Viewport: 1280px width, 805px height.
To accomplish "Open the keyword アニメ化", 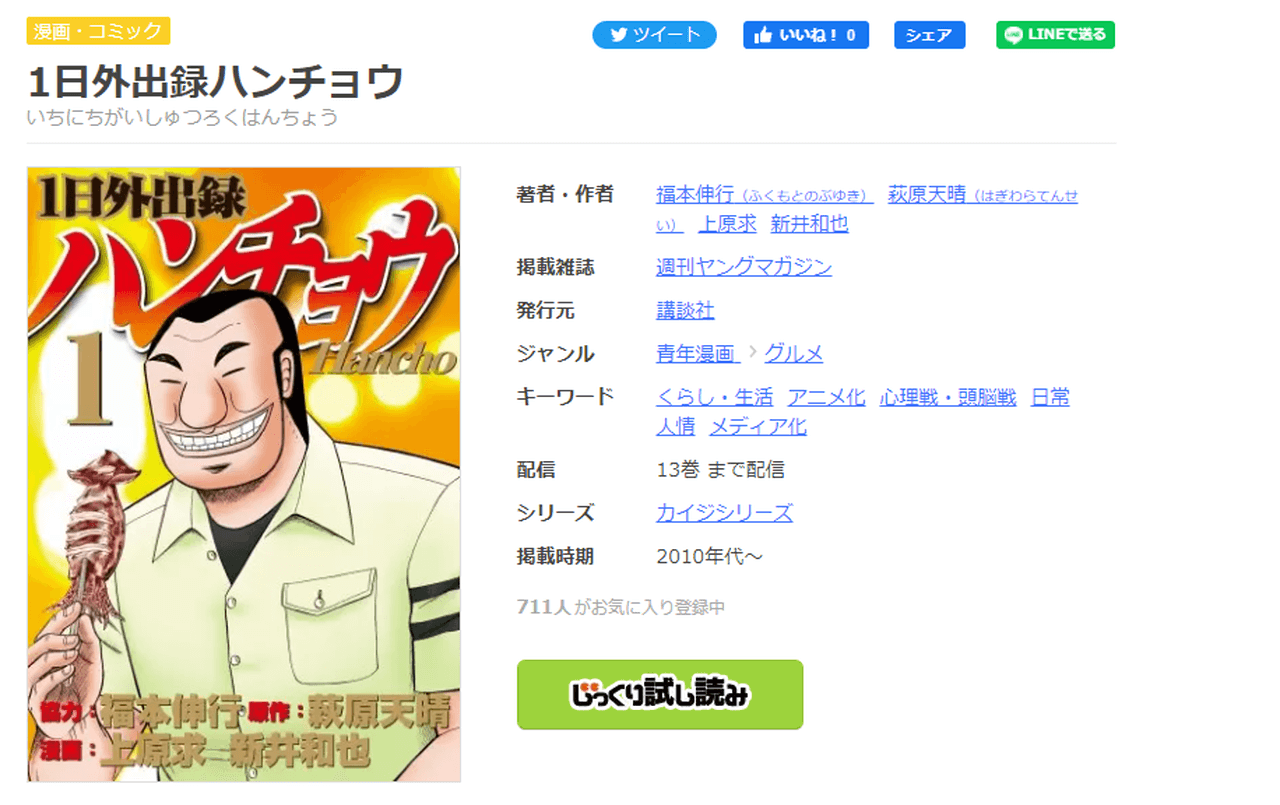I will 826,397.
